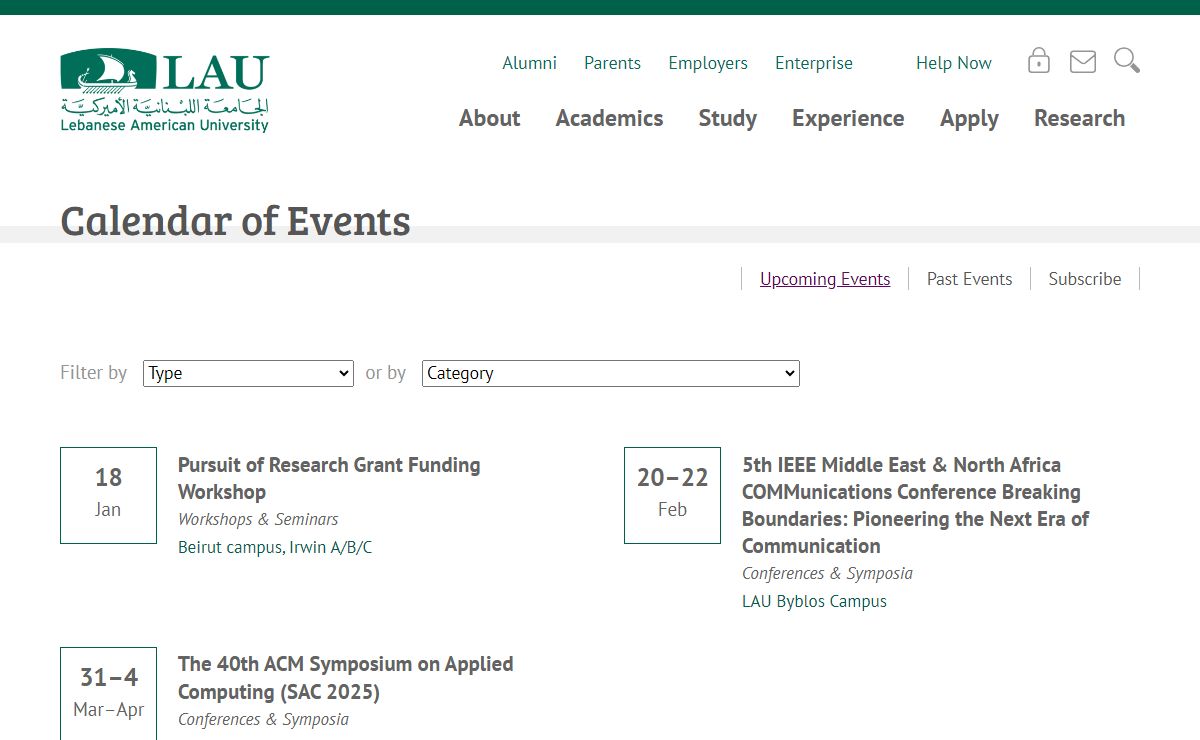
Task: Click the 18 Jan date box
Action: [108, 495]
